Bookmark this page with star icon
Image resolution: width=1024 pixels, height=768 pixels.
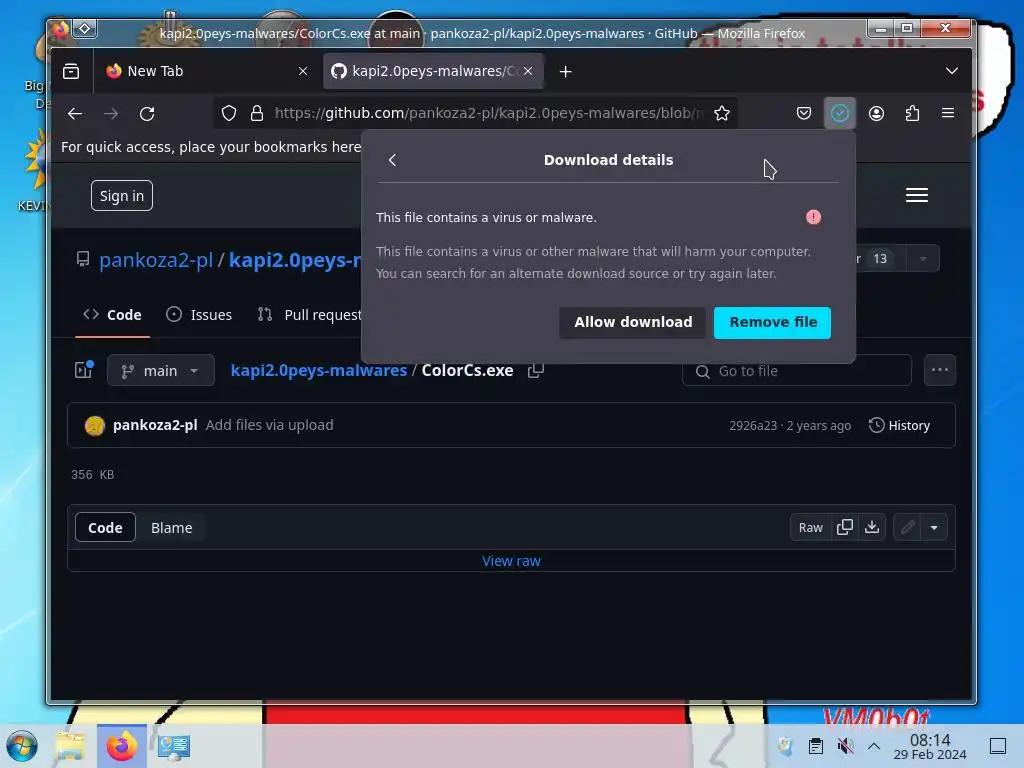[722, 114]
